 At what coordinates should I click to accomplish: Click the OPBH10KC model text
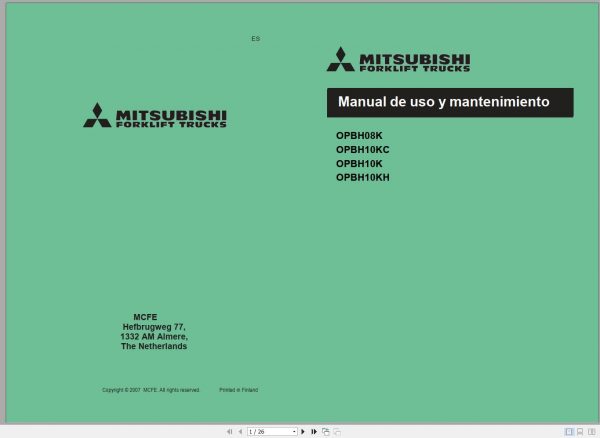[x=362, y=150]
